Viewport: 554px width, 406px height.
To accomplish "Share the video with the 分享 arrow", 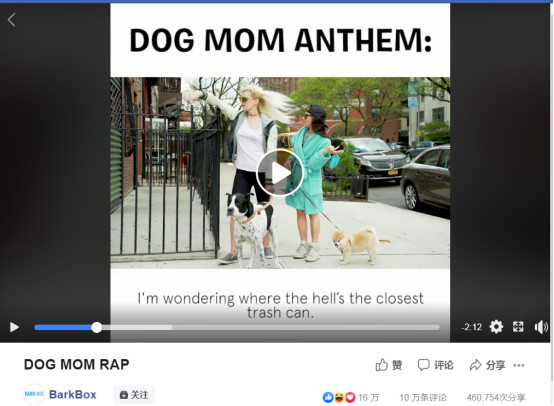I will click(487, 365).
